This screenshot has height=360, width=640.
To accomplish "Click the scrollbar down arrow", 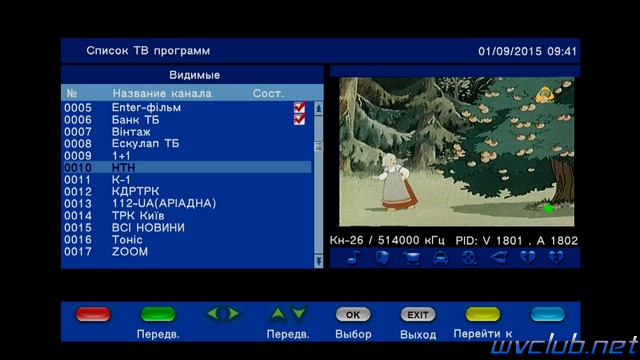I will tap(318, 260).
